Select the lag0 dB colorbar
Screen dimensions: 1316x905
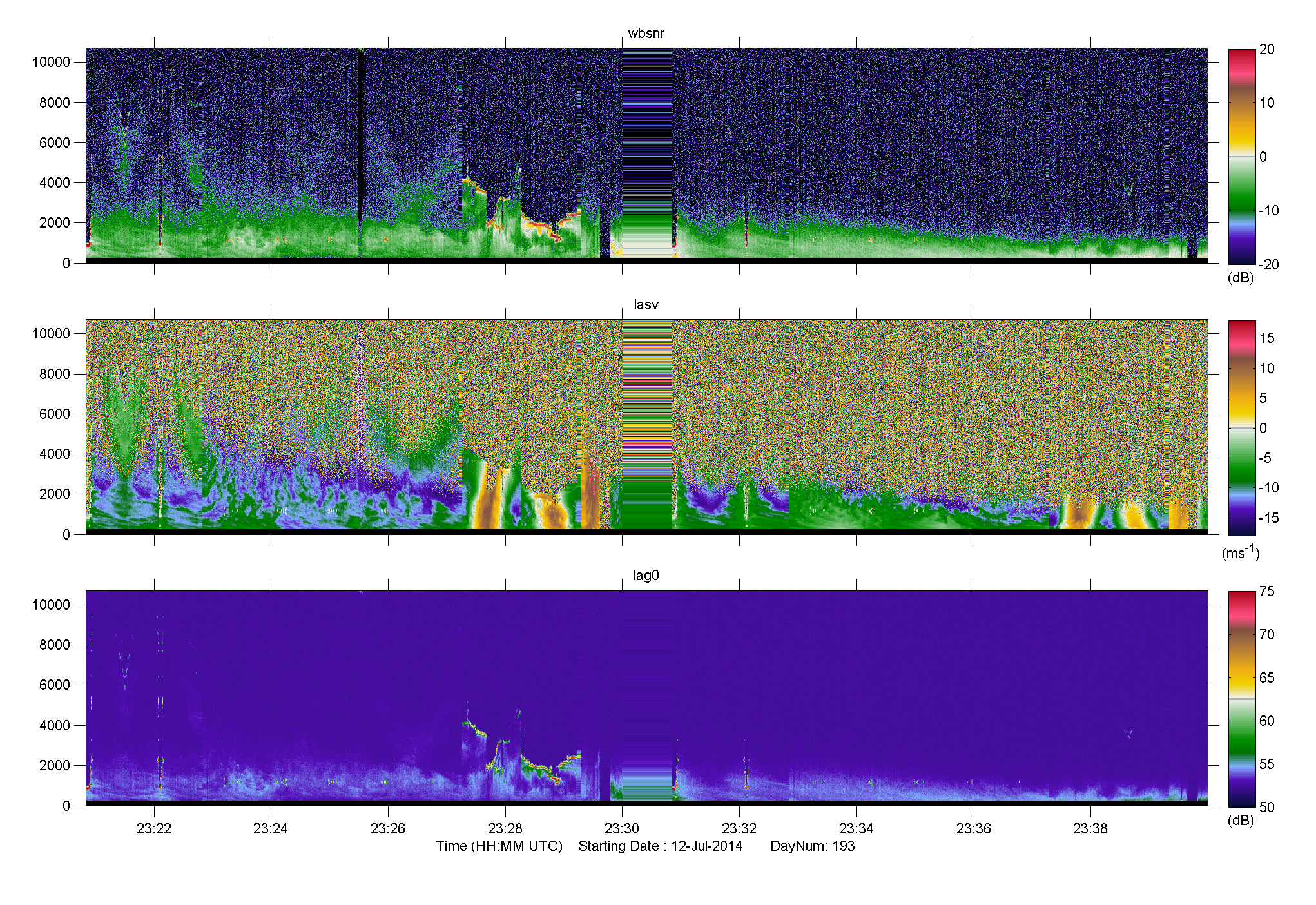[1242, 699]
